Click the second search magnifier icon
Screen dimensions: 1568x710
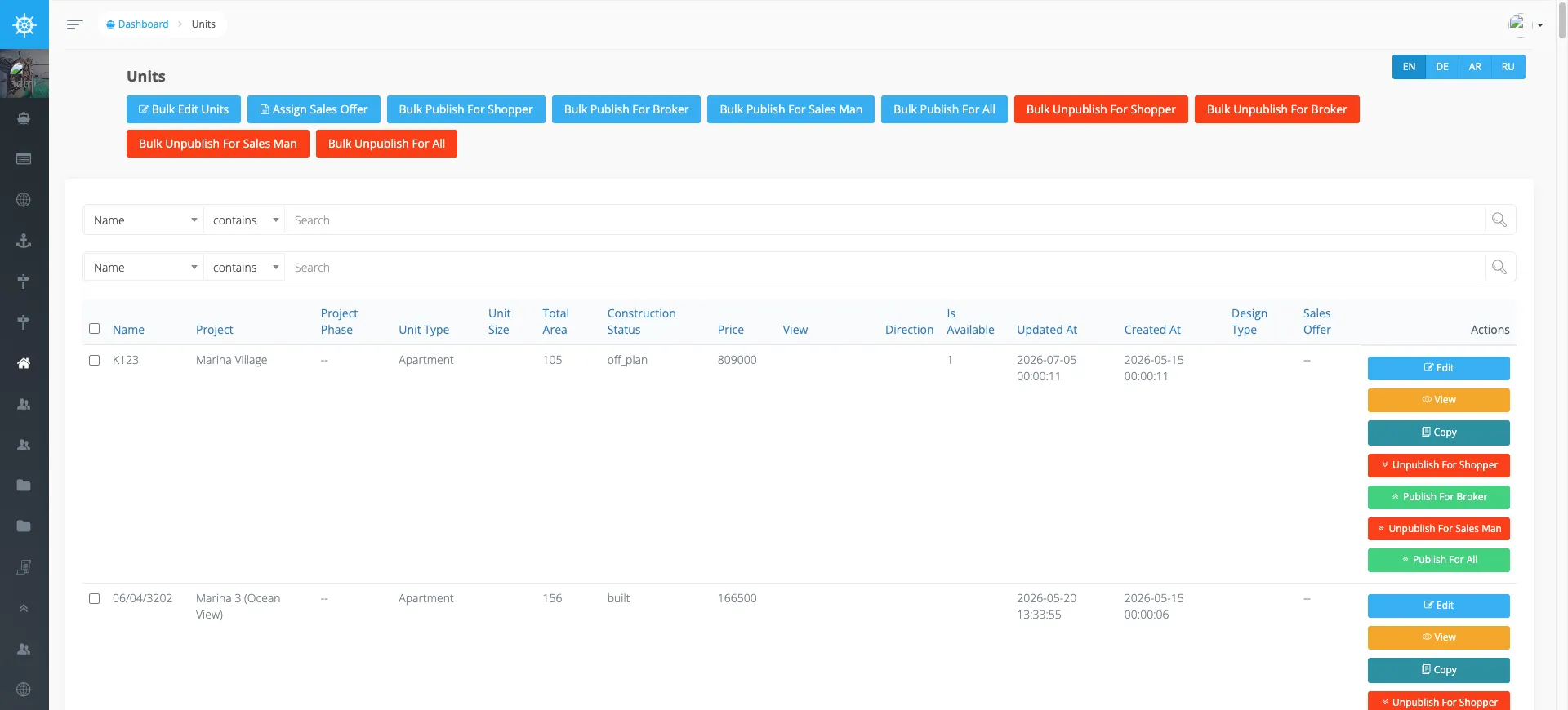[x=1499, y=267]
